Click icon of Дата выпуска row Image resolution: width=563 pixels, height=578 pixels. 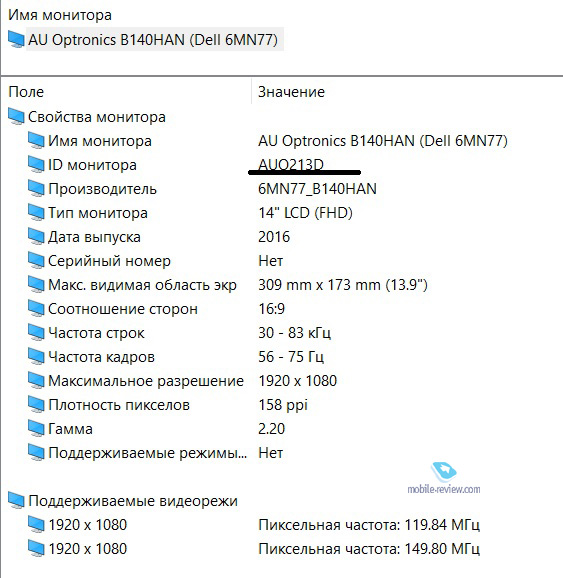point(36,236)
